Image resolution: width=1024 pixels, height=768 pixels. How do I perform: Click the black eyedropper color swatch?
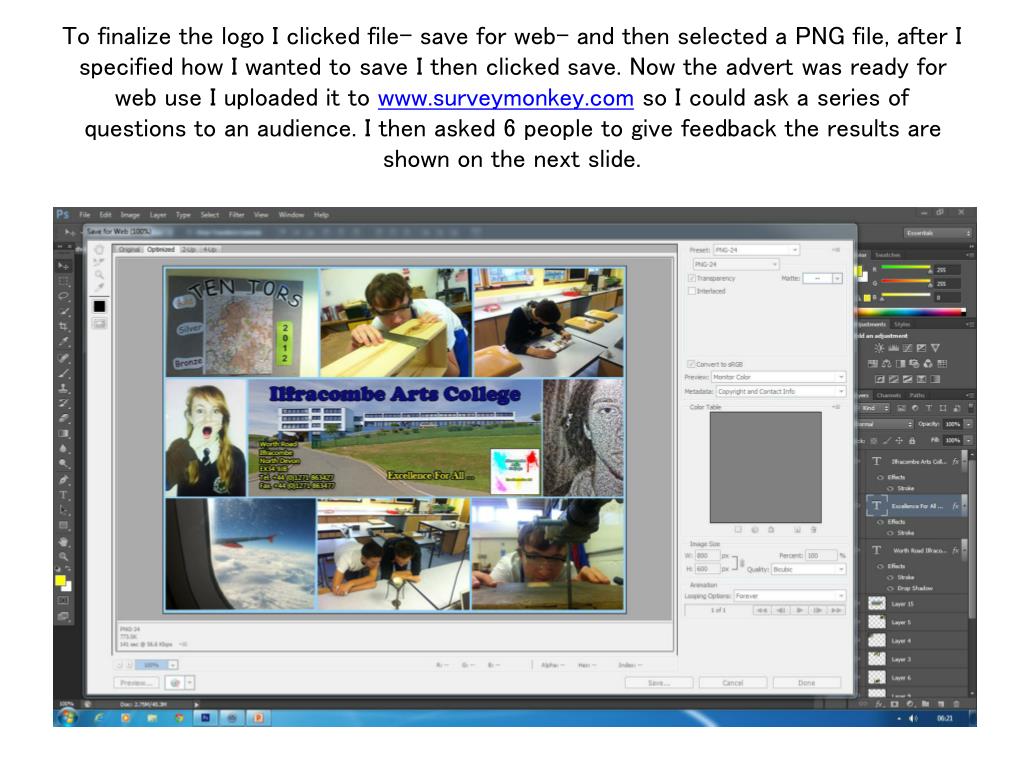(x=99, y=306)
